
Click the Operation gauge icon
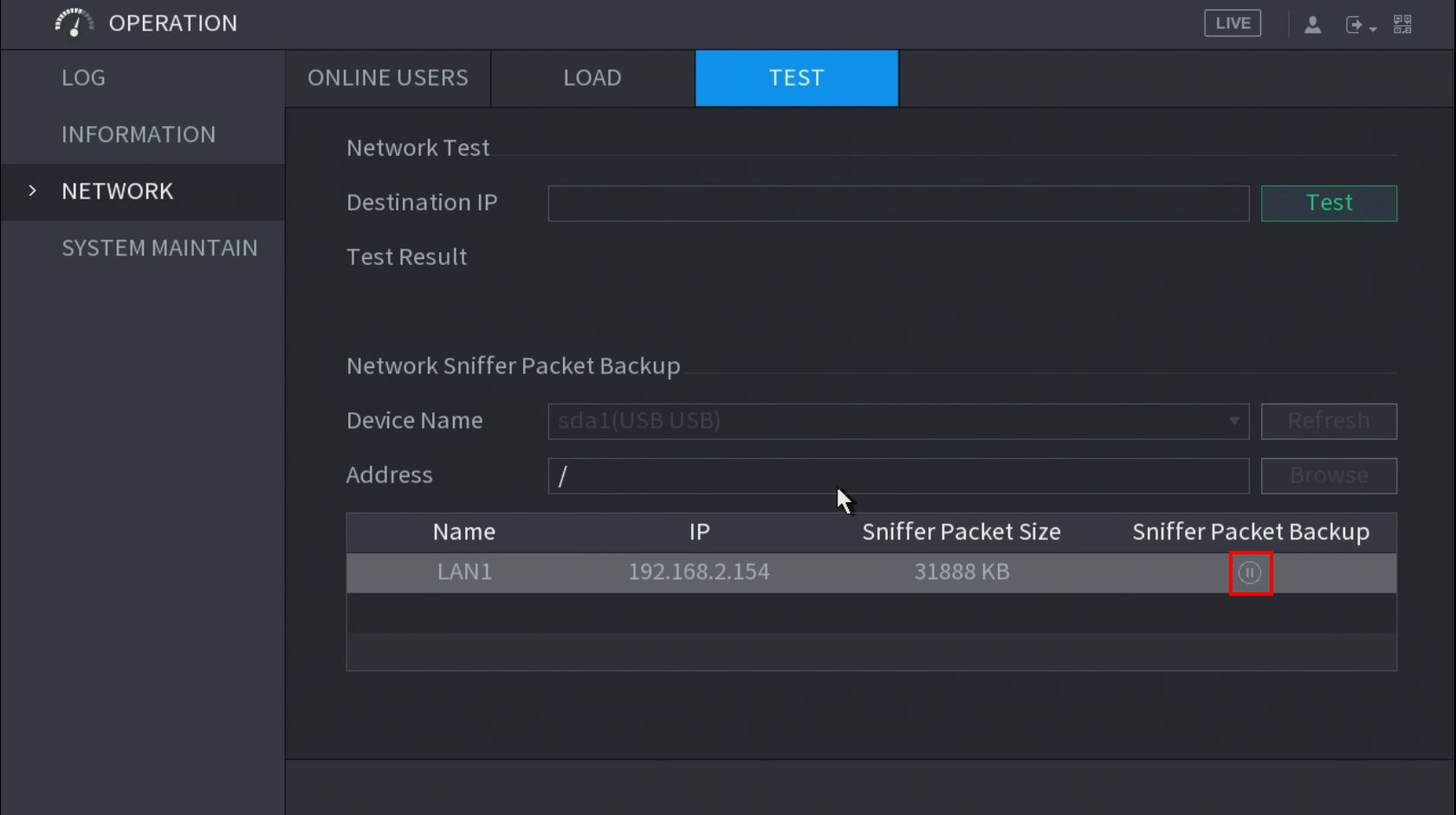[x=74, y=23]
